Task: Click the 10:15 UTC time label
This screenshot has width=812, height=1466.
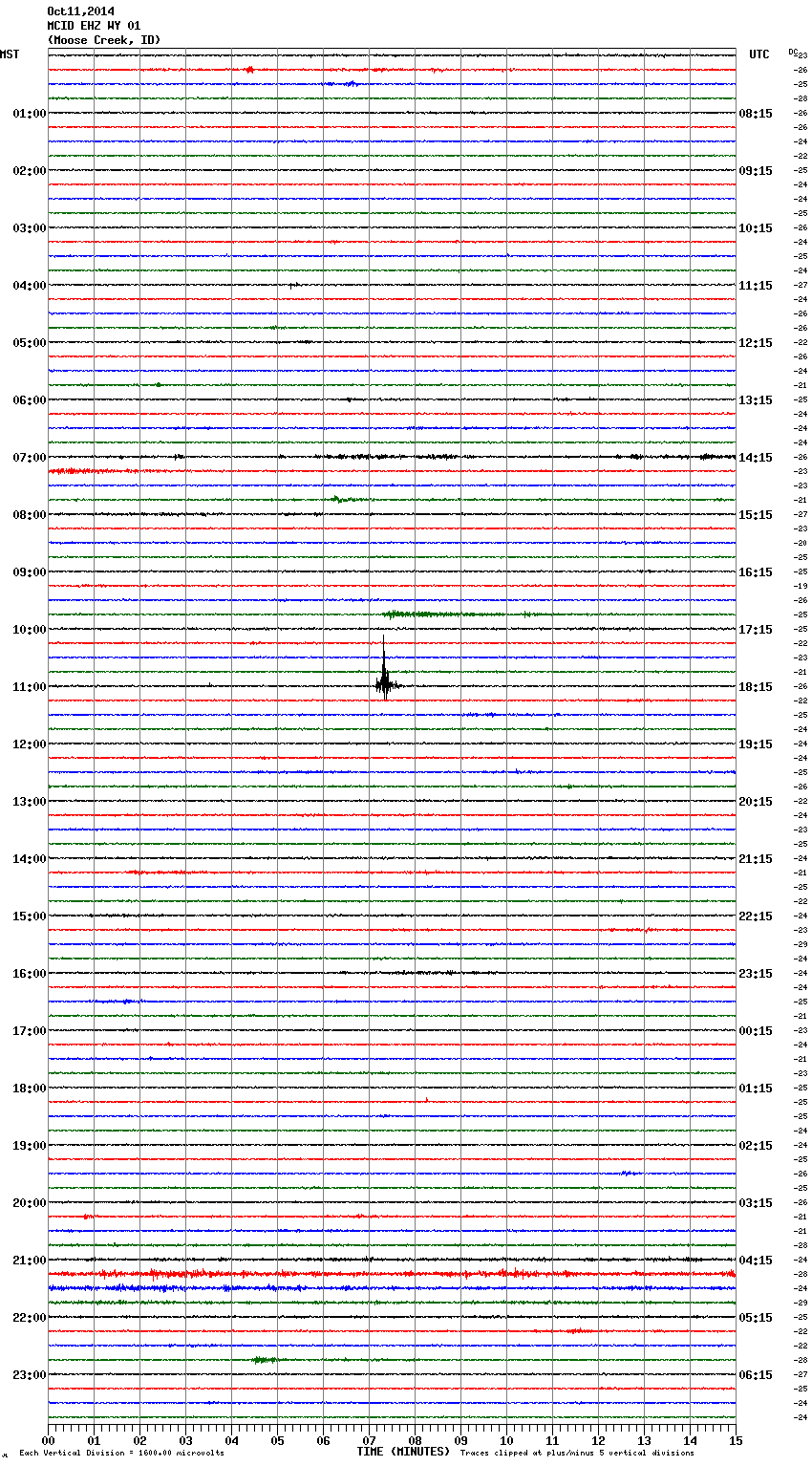Action: click(756, 228)
